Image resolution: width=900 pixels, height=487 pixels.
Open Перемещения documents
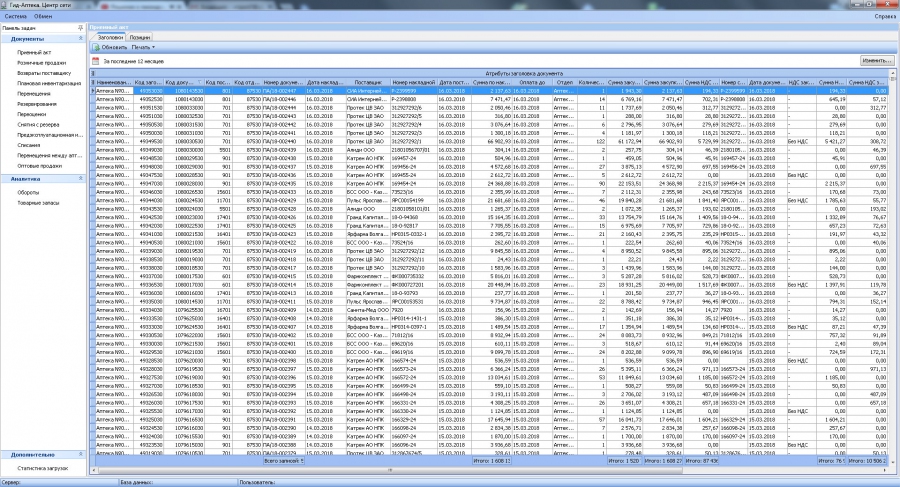[33, 94]
